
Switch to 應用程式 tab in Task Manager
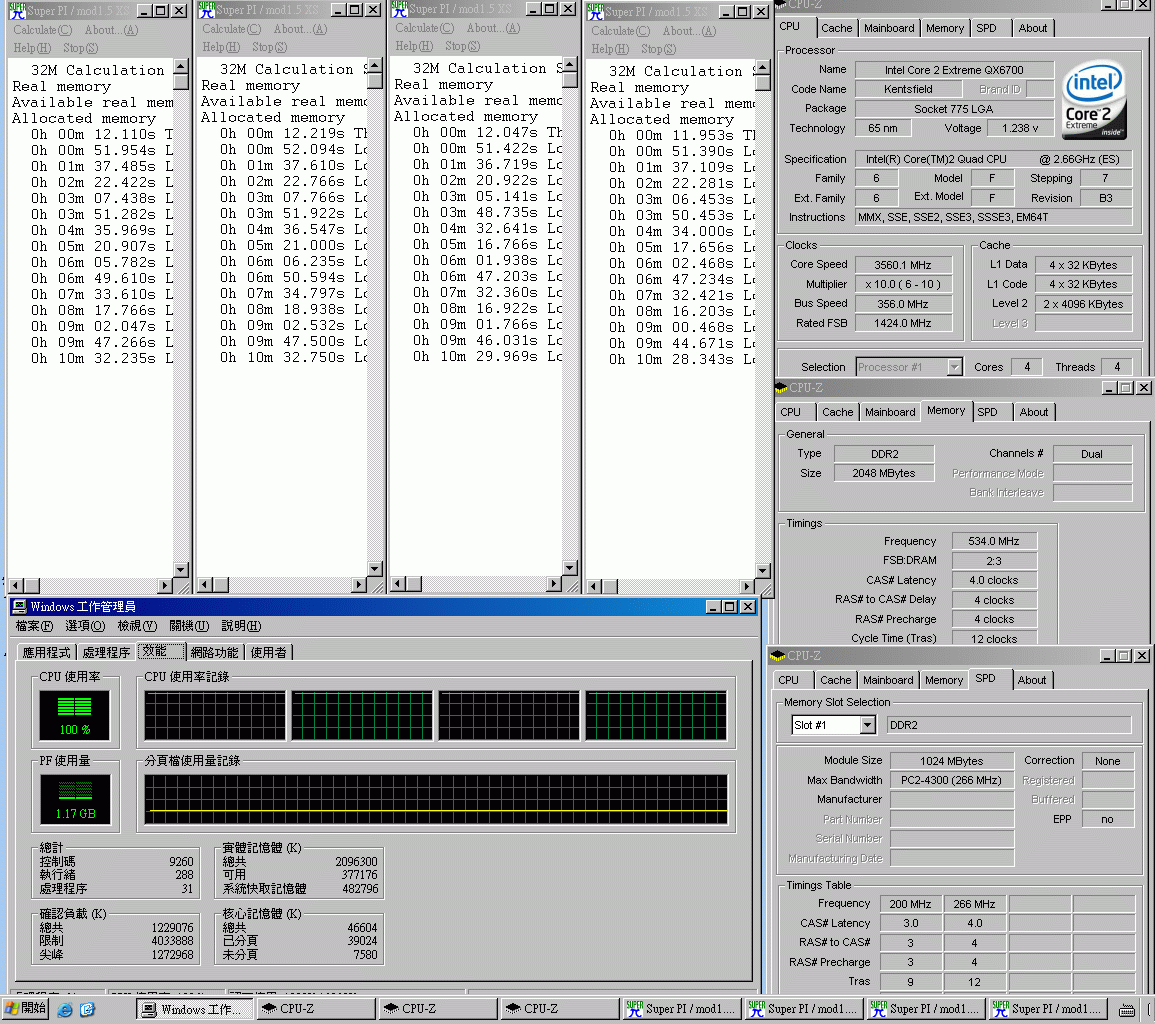pyautogui.click(x=46, y=653)
